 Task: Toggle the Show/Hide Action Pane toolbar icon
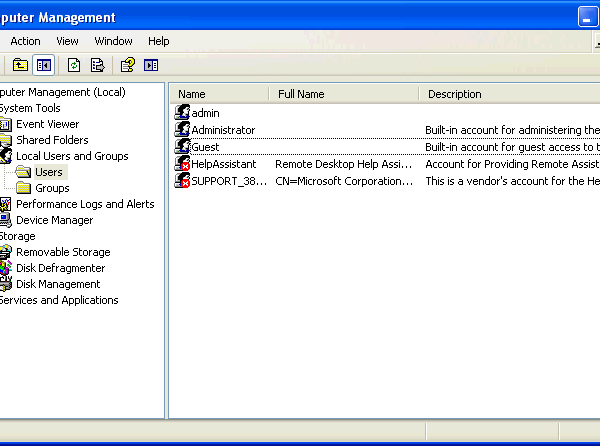[151, 65]
